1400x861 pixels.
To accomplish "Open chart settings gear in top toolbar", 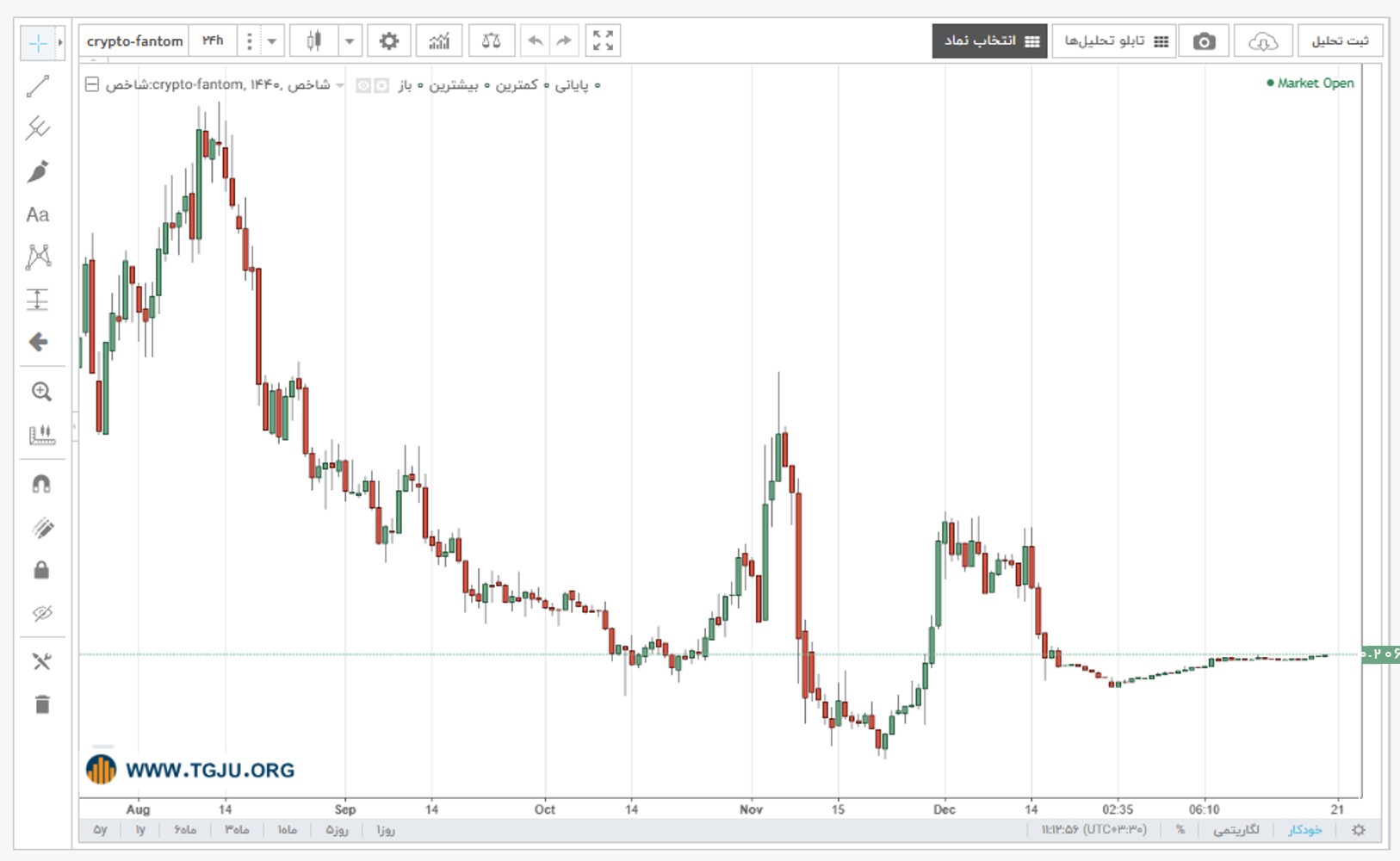I will [x=389, y=40].
